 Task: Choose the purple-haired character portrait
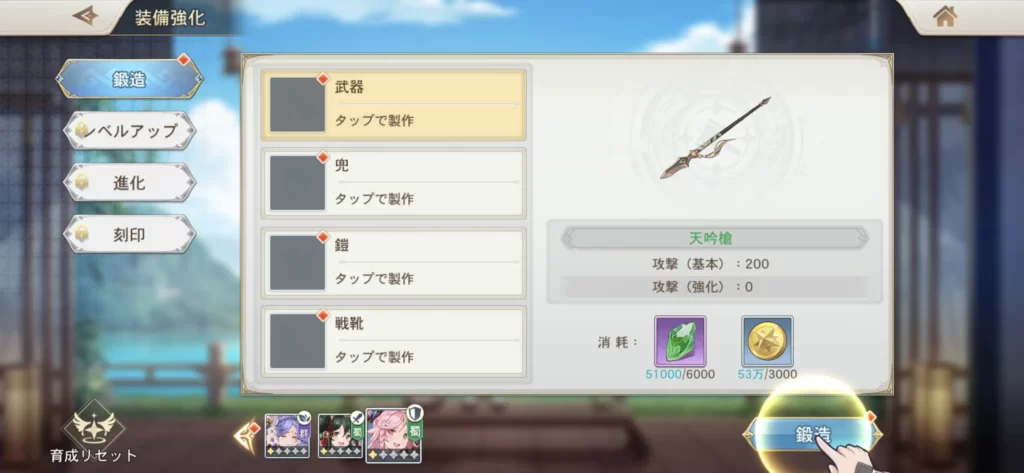[287, 436]
